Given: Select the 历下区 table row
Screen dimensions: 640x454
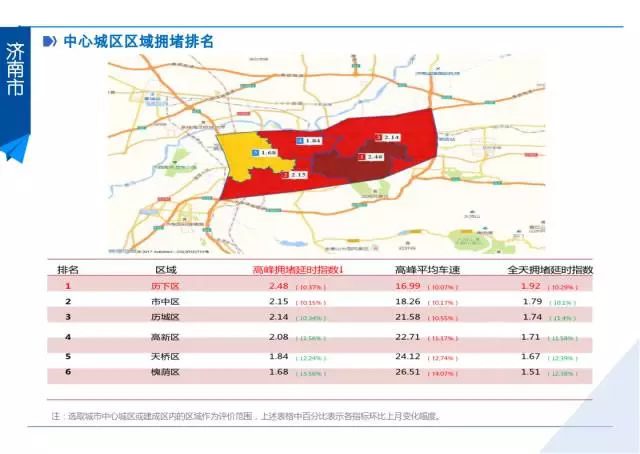Looking at the screenshot, I should click(320, 285).
